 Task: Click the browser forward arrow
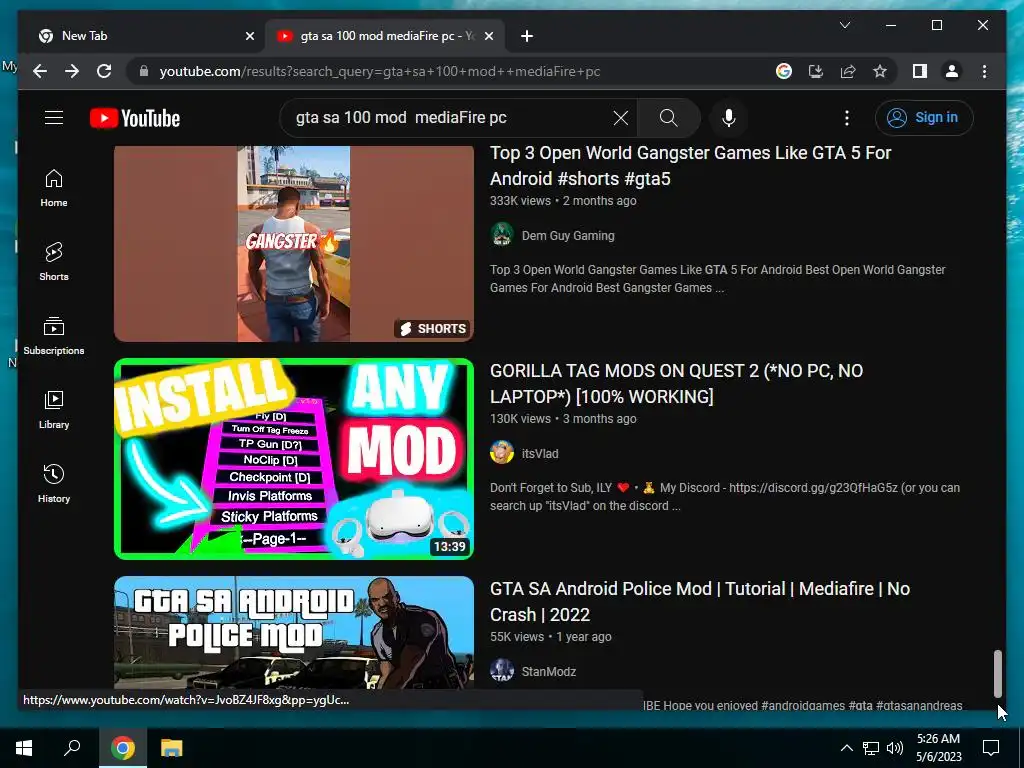tap(72, 71)
